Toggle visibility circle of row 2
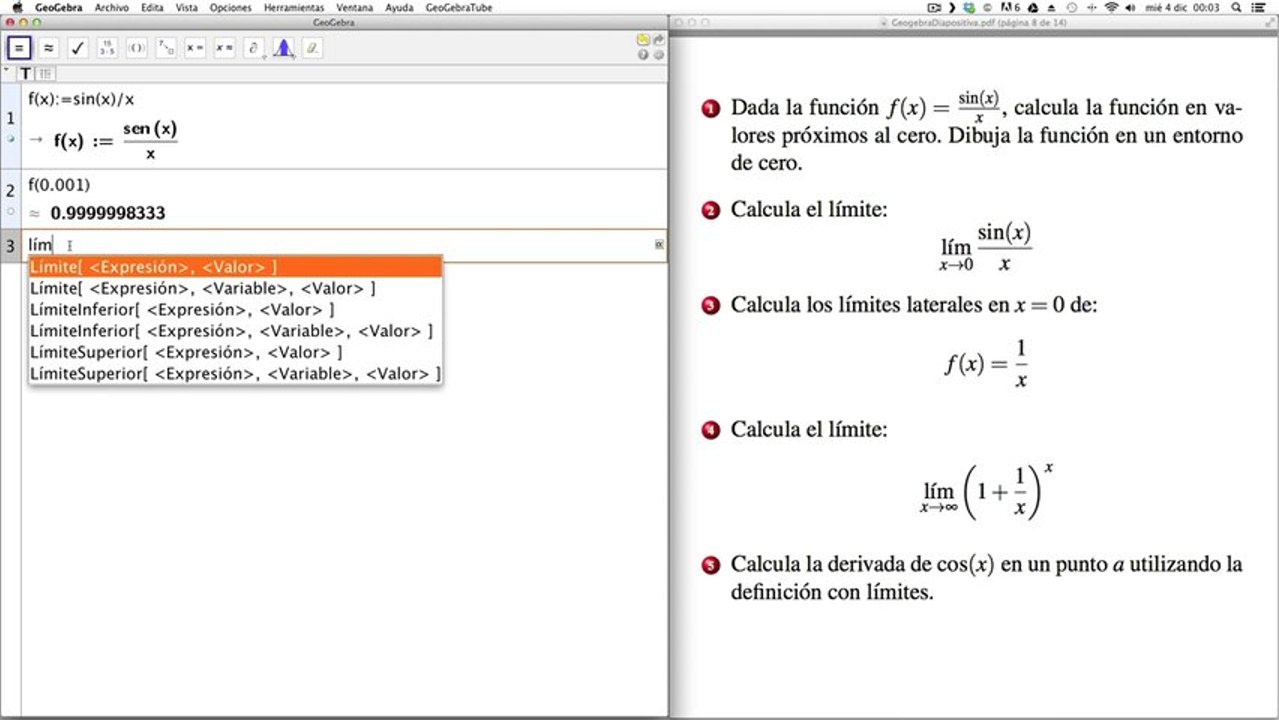The height and width of the screenshot is (720, 1279). (x=10, y=211)
